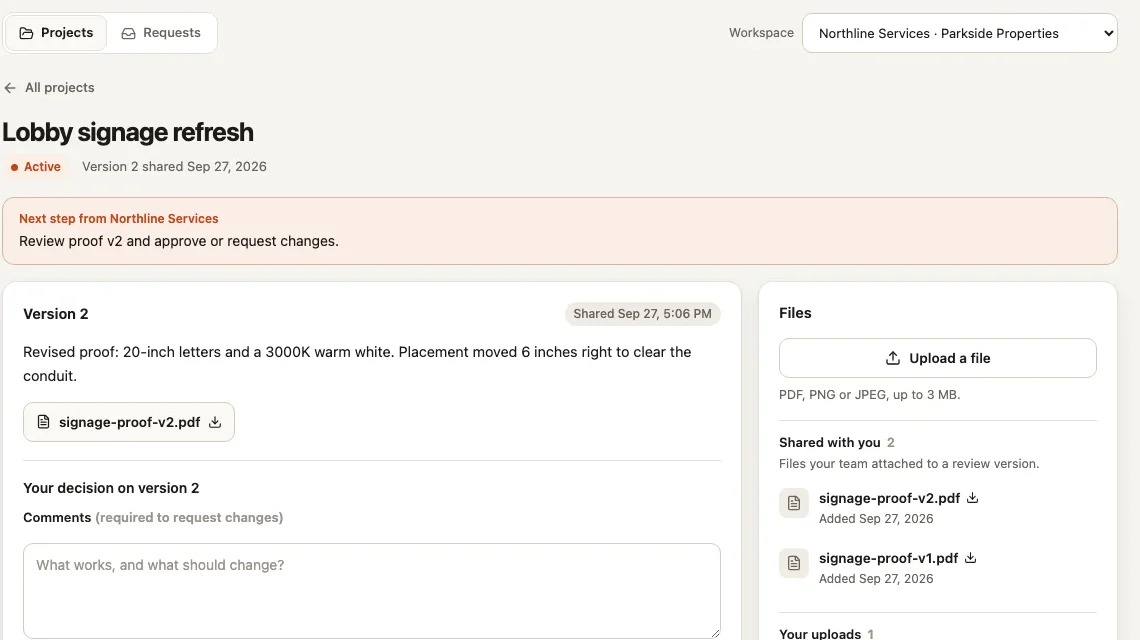This screenshot has height=640, width=1140.
Task: Click the 'Revised proof: 20-inch letters' description
Action: pyautogui.click(x=357, y=364)
